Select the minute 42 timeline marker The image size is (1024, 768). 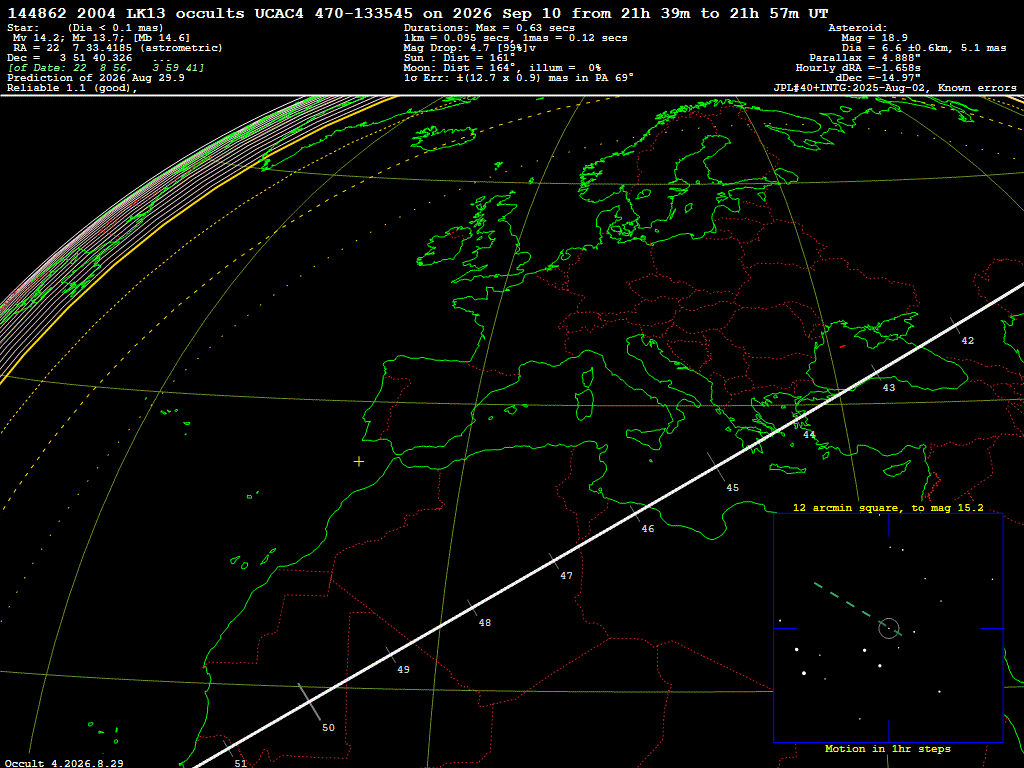tap(968, 341)
